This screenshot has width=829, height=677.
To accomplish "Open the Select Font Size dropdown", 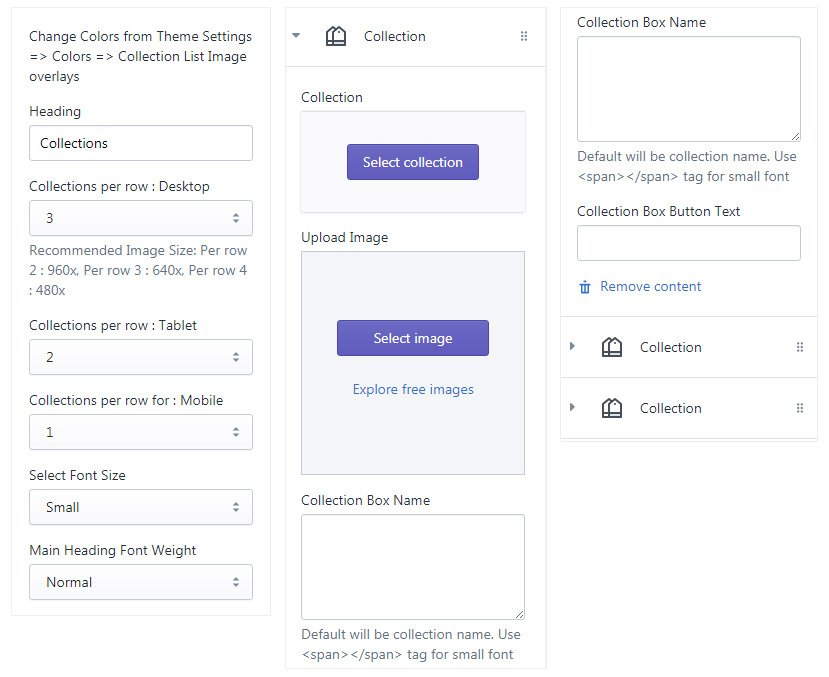I will [141, 507].
